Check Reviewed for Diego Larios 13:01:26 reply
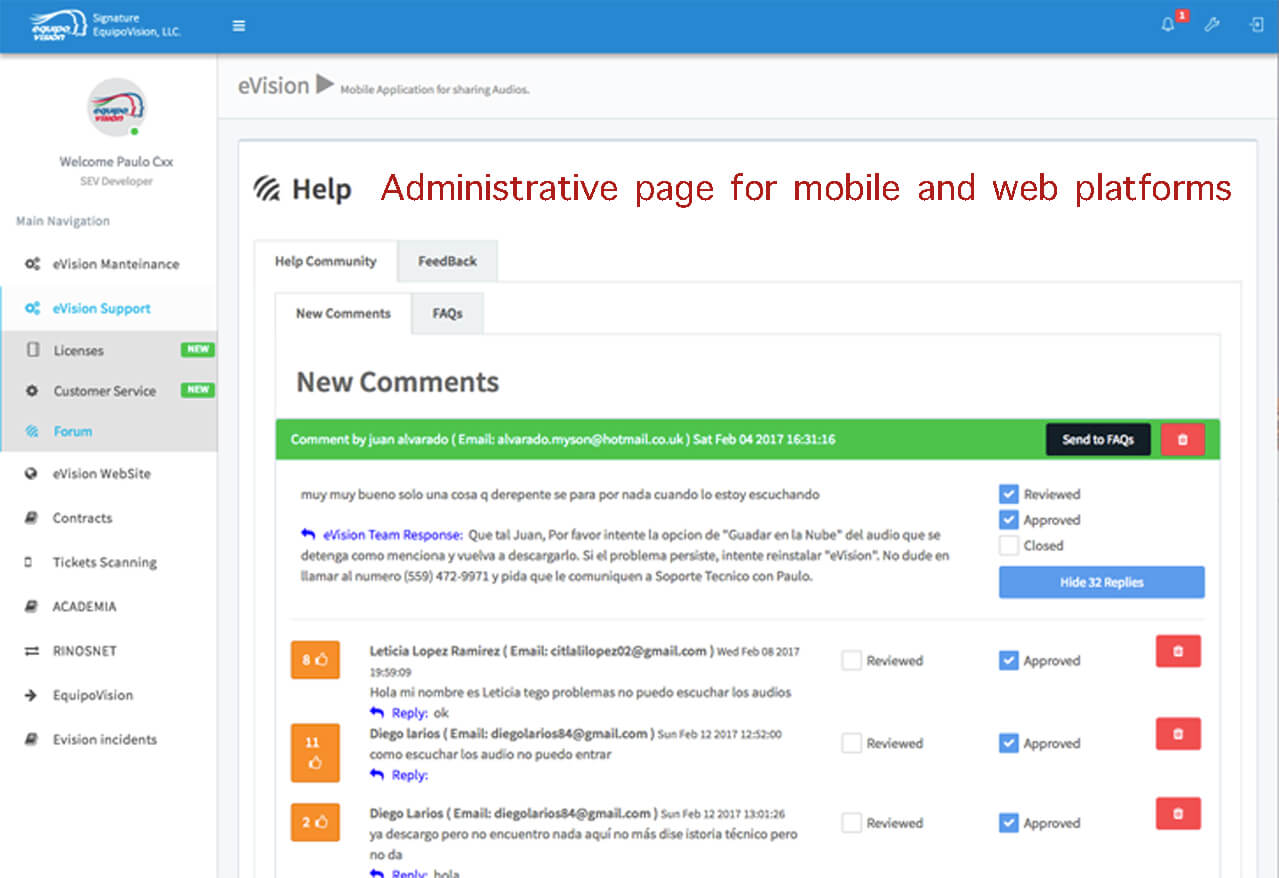This screenshot has height=878, width=1279. click(852, 824)
